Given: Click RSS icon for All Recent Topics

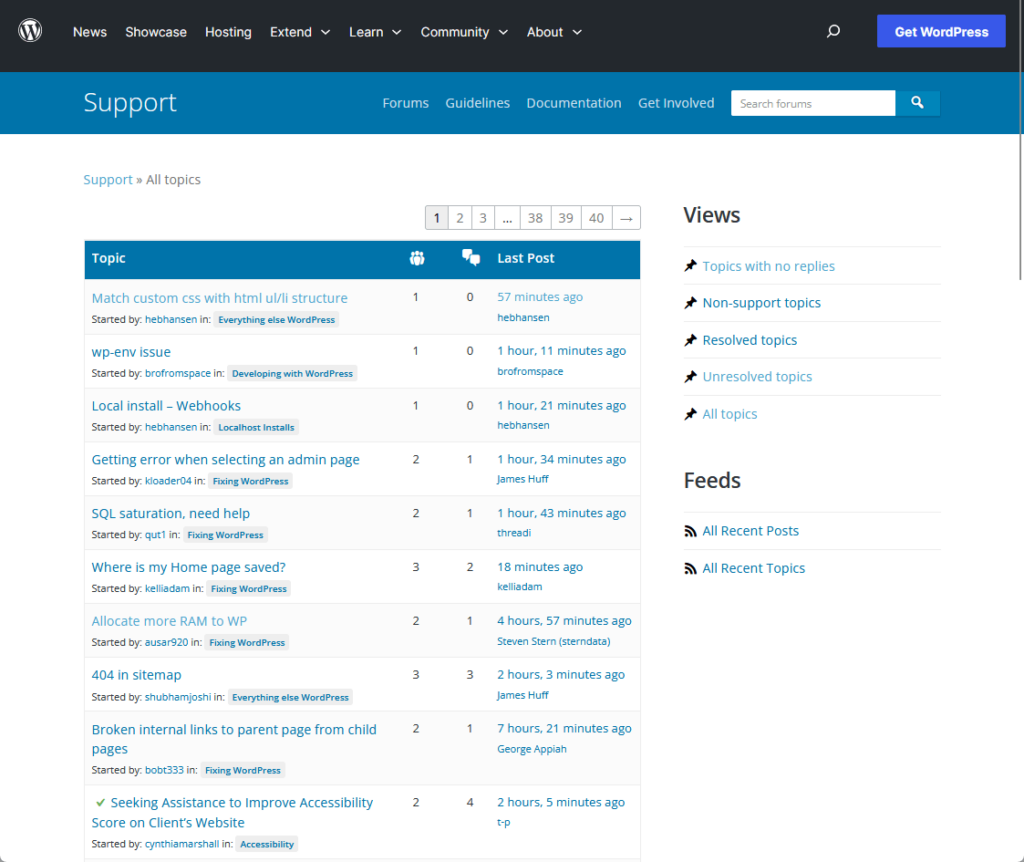Looking at the screenshot, I should click(690, 569).
